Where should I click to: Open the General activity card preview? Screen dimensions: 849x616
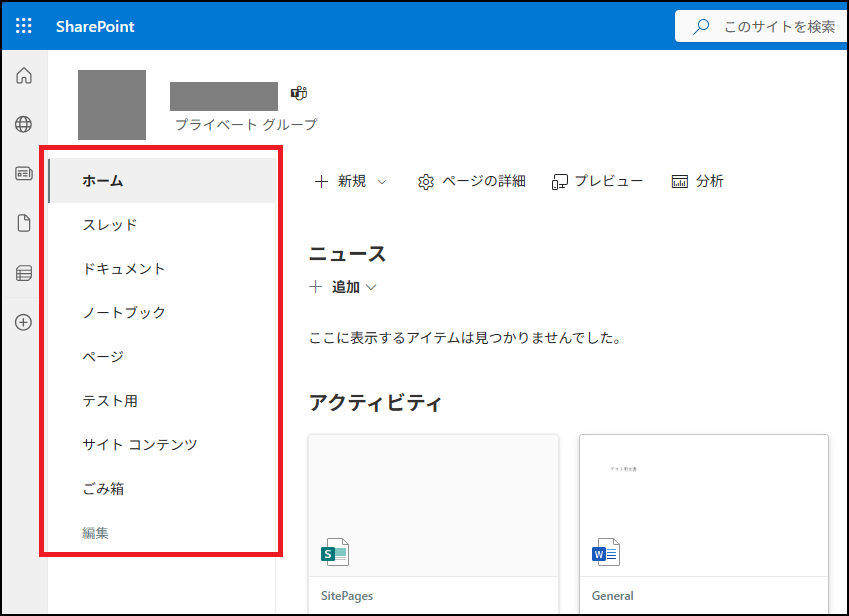704,506
